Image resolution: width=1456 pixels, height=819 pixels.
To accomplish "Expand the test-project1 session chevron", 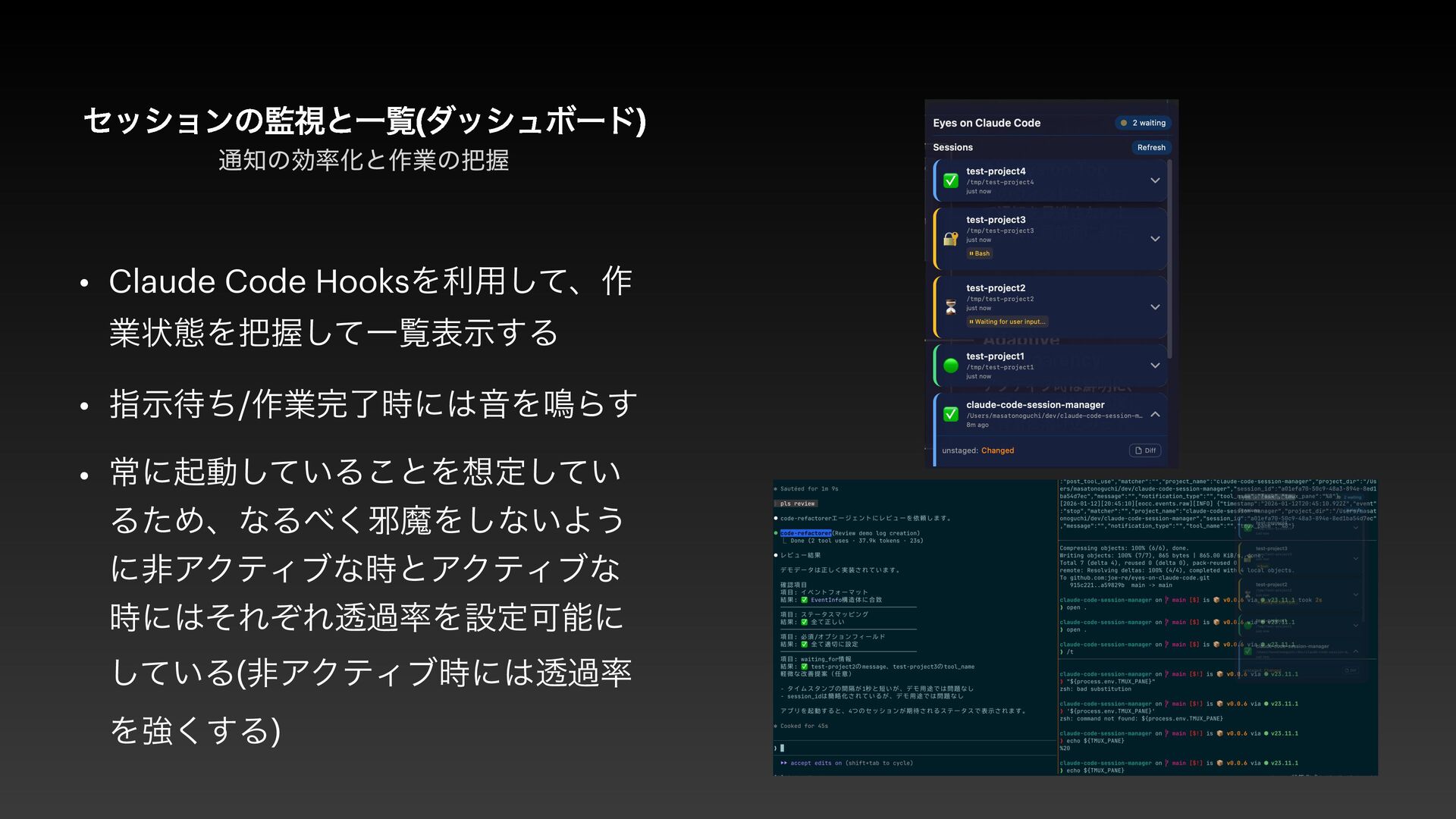I will [1155, 366].
